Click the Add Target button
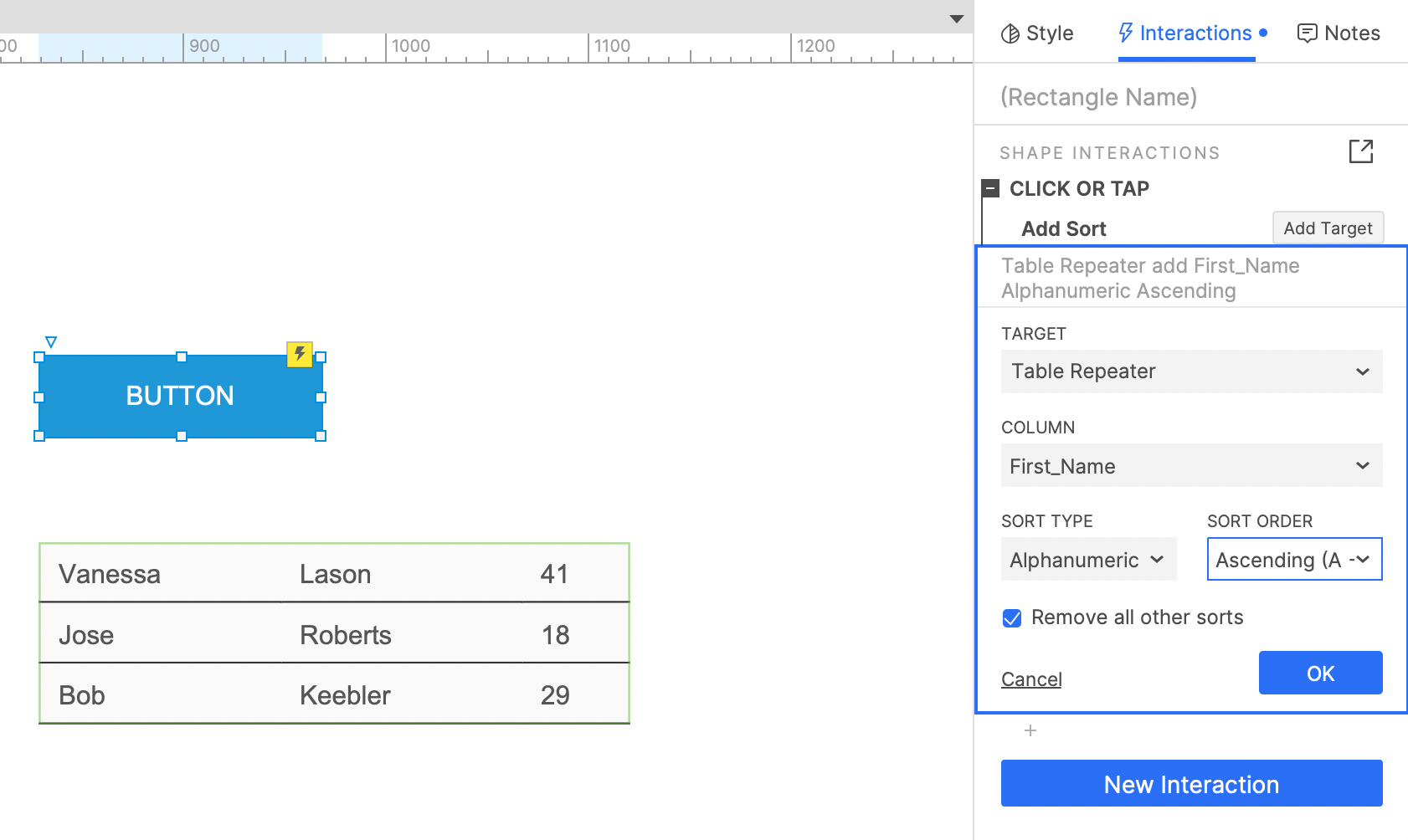The width and height of the screenshot is (1408, 840). point(1328,228)
